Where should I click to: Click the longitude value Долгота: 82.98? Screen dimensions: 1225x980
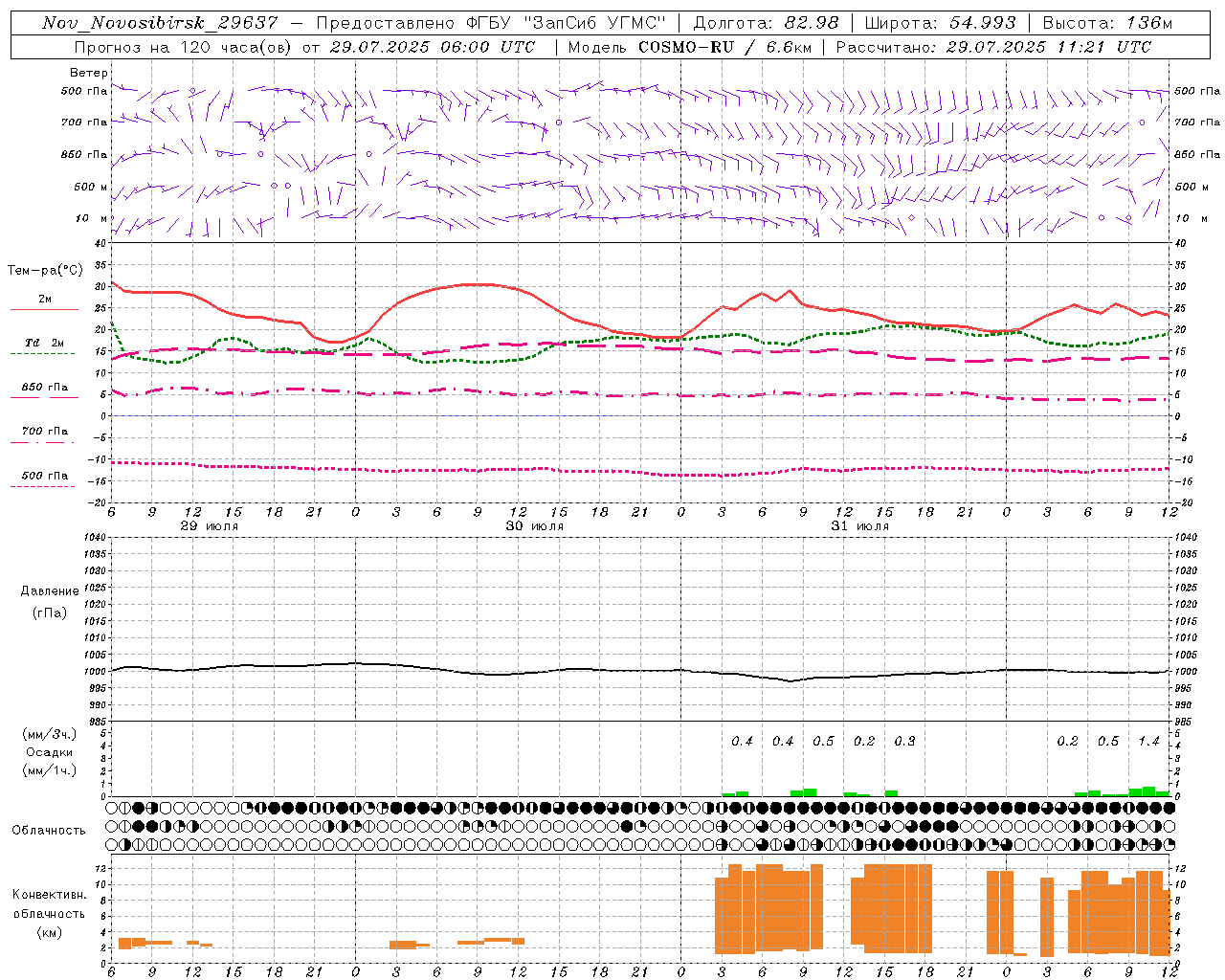[x=766, y=23]
